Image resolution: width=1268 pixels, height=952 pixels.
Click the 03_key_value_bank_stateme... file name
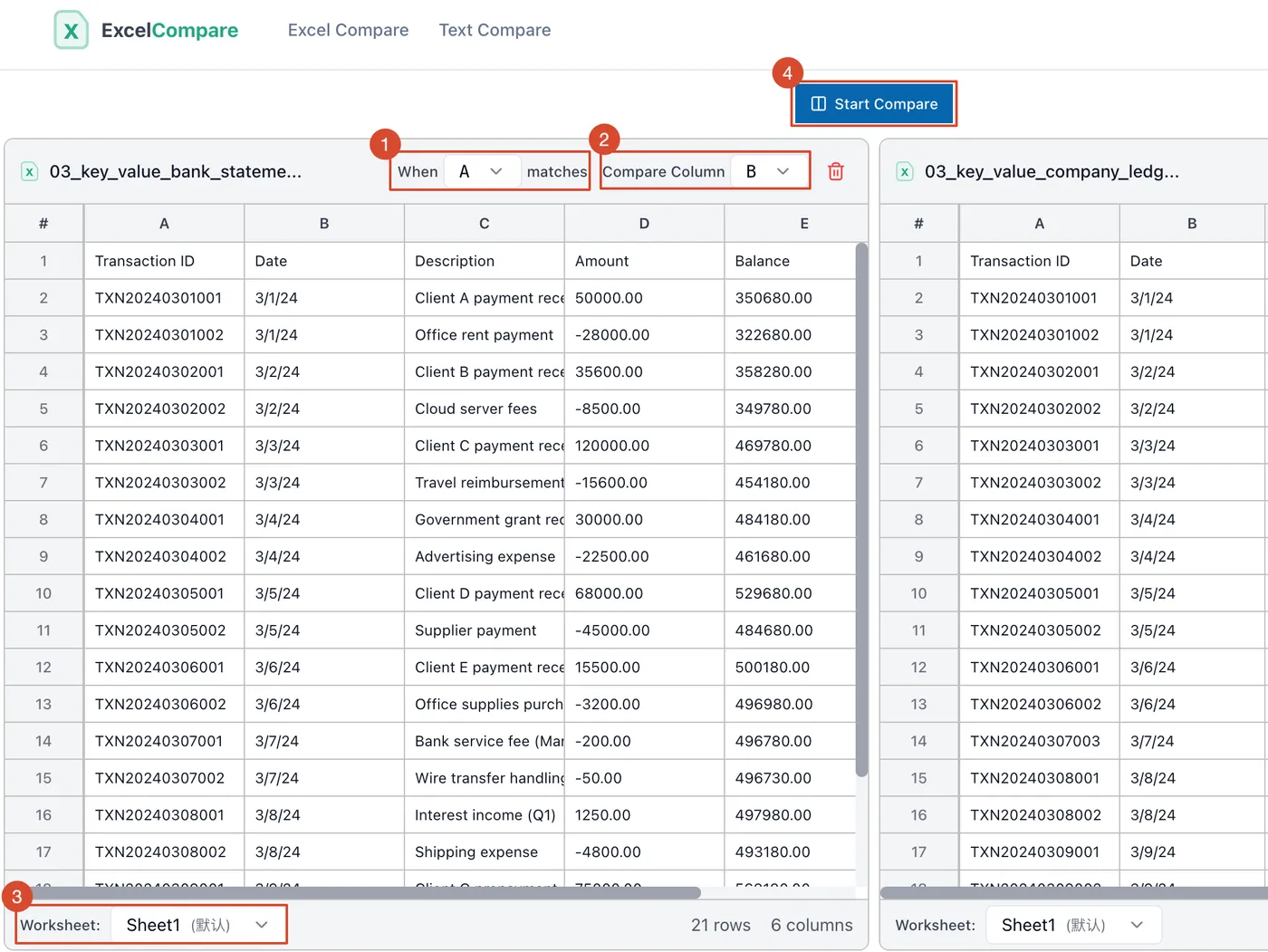[176, 171]
